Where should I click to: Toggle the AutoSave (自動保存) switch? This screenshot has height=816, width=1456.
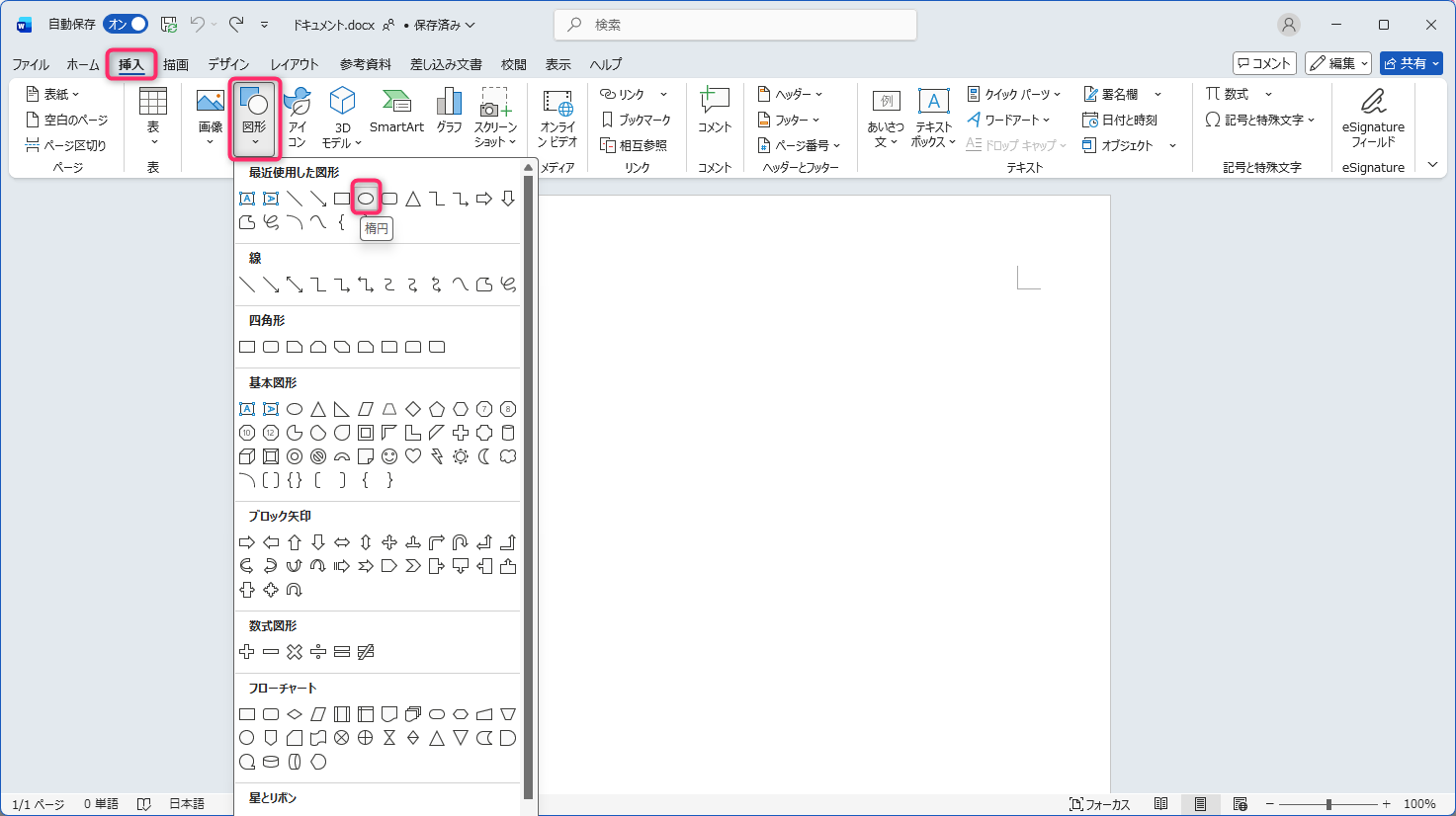(x=127, y=24)
